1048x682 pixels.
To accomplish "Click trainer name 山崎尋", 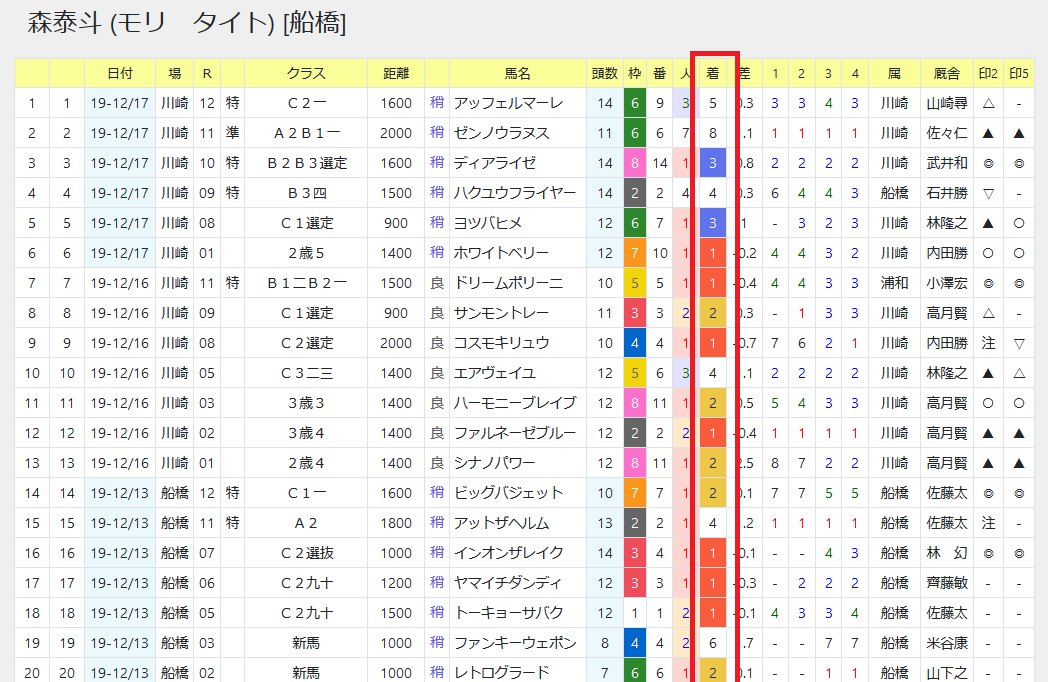I will pos(946,103).
